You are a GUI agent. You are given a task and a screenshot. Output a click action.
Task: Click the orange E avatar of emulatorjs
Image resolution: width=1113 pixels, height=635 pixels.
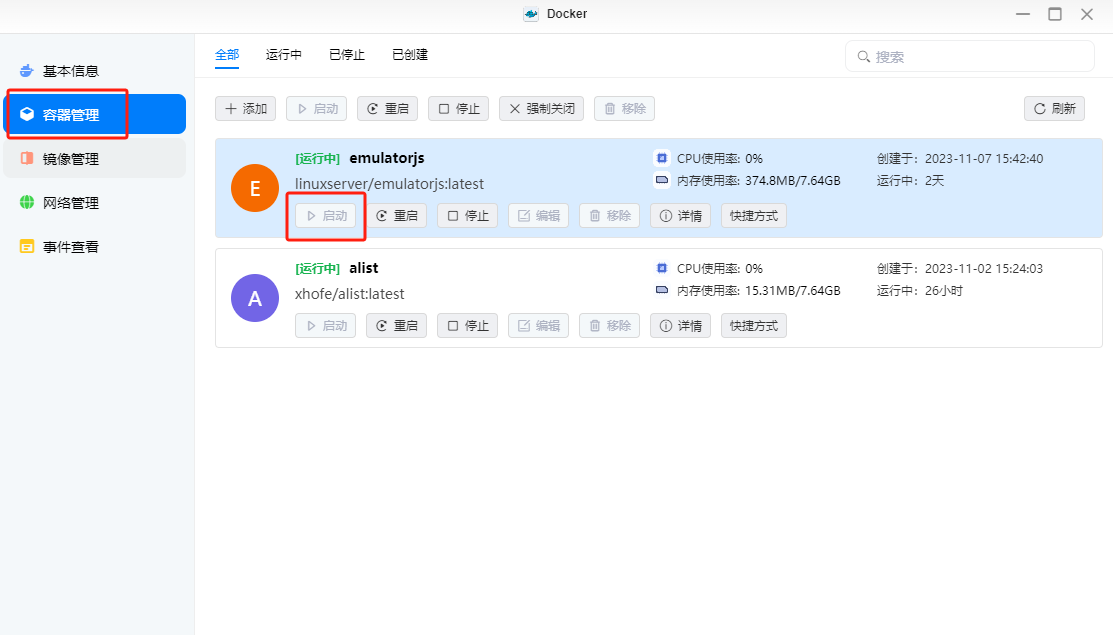coord(255,188)
